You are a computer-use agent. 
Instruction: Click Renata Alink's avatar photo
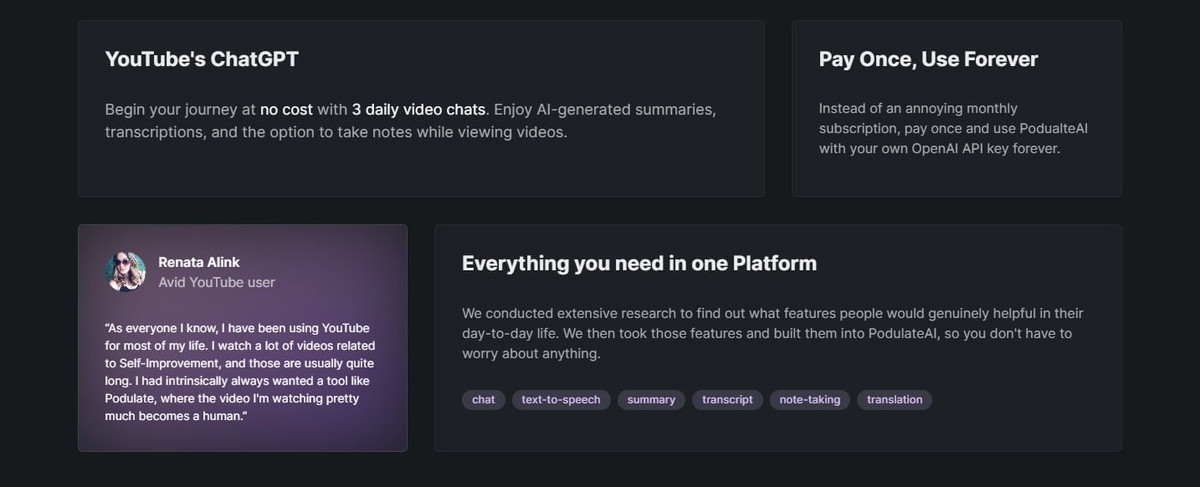click(x=126, y=272)
